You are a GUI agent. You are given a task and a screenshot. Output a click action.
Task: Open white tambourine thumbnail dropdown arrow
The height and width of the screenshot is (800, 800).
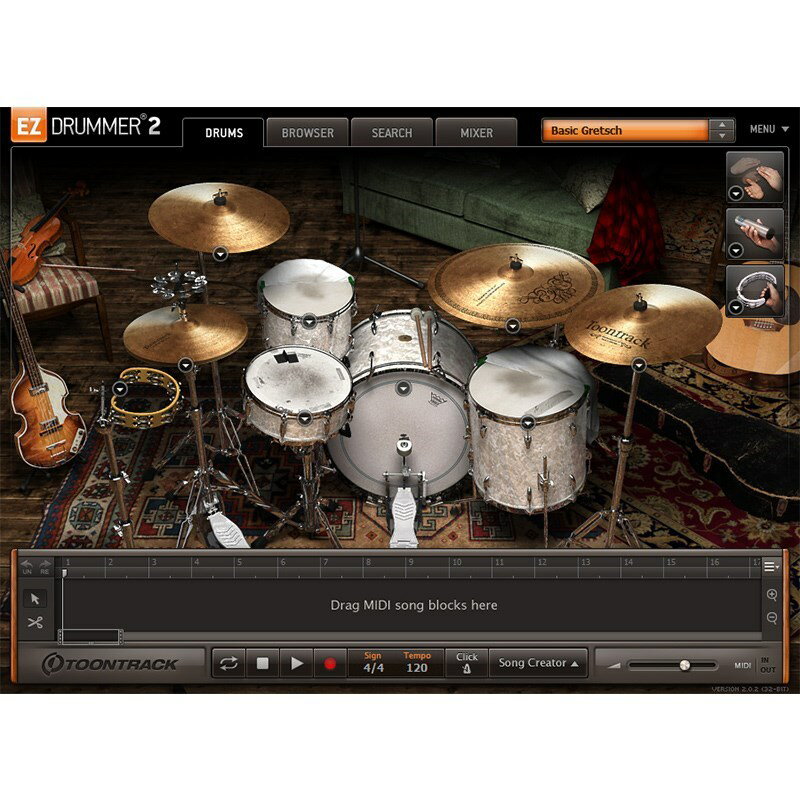point(736,307)
